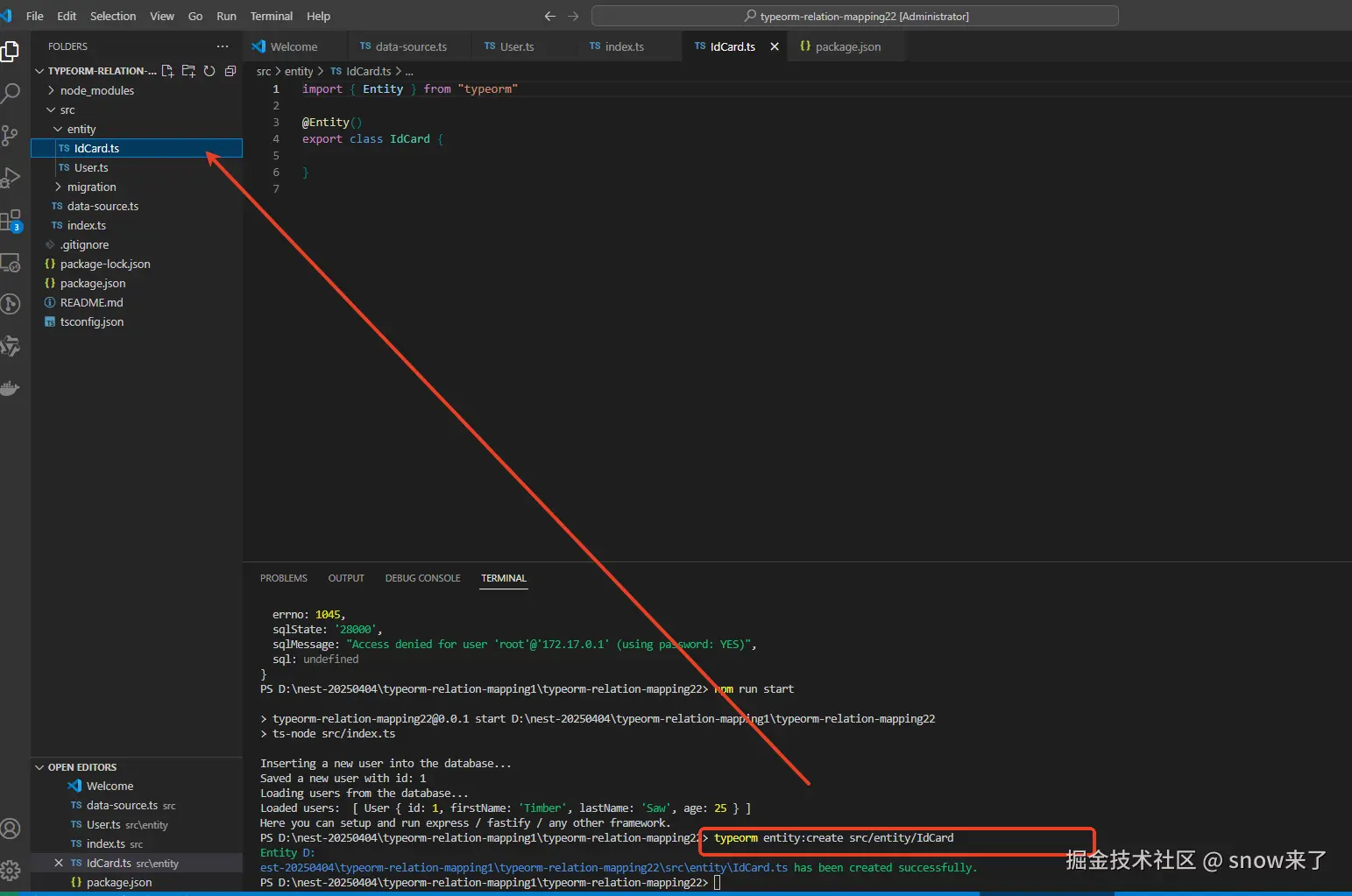The height and width of the screenshot is (896, 1352).
Task: Select Welcome in Open Editors list
Action: [136, 786]
